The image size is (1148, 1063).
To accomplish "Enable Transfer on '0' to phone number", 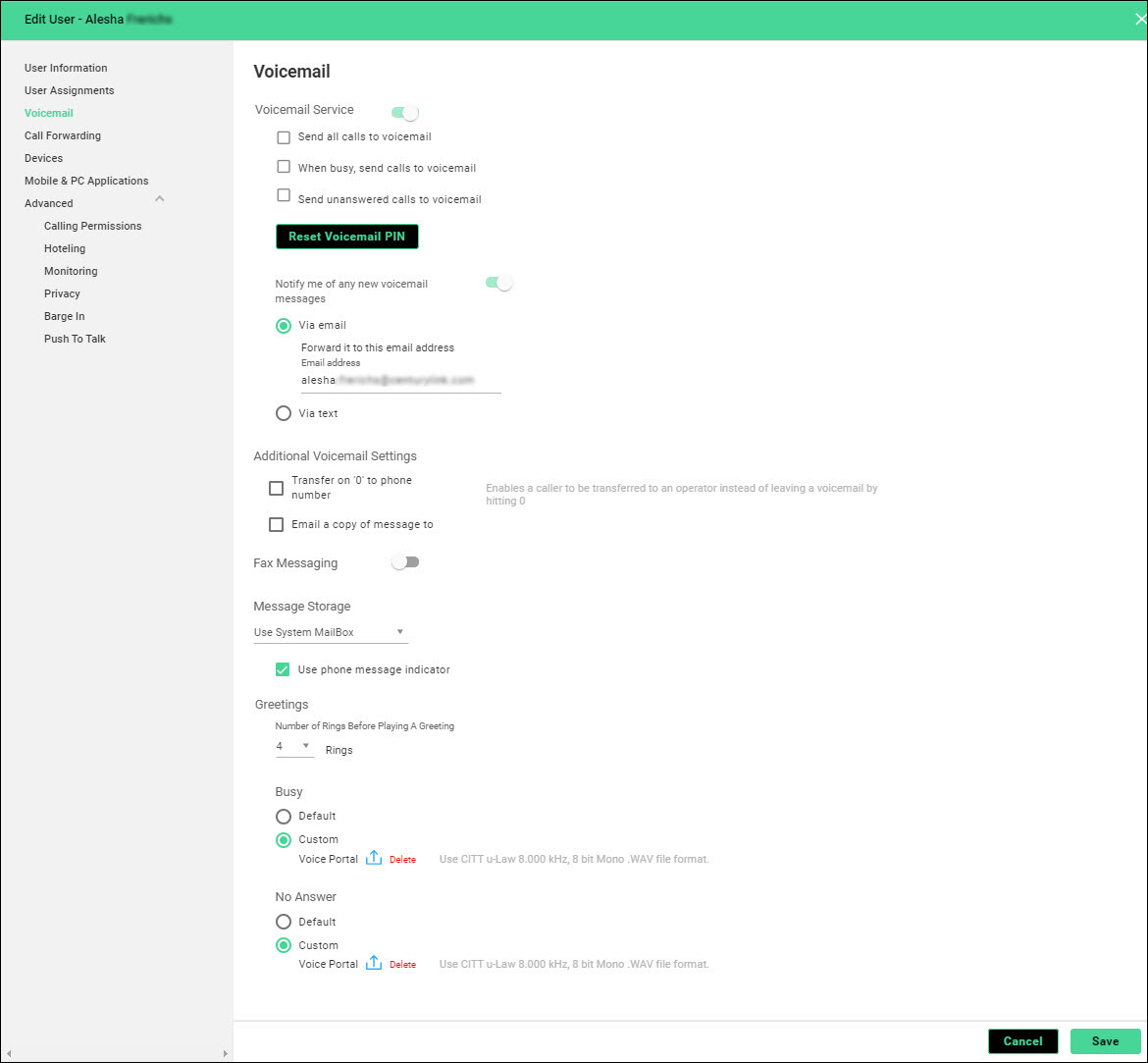I will 277,488.
